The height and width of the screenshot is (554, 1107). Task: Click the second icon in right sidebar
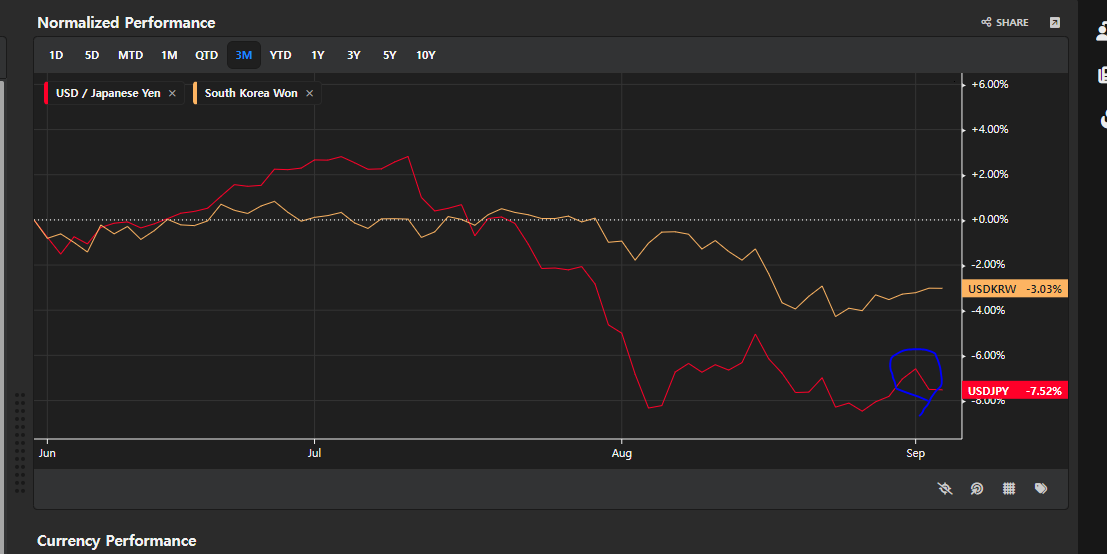coord(1103,75)
